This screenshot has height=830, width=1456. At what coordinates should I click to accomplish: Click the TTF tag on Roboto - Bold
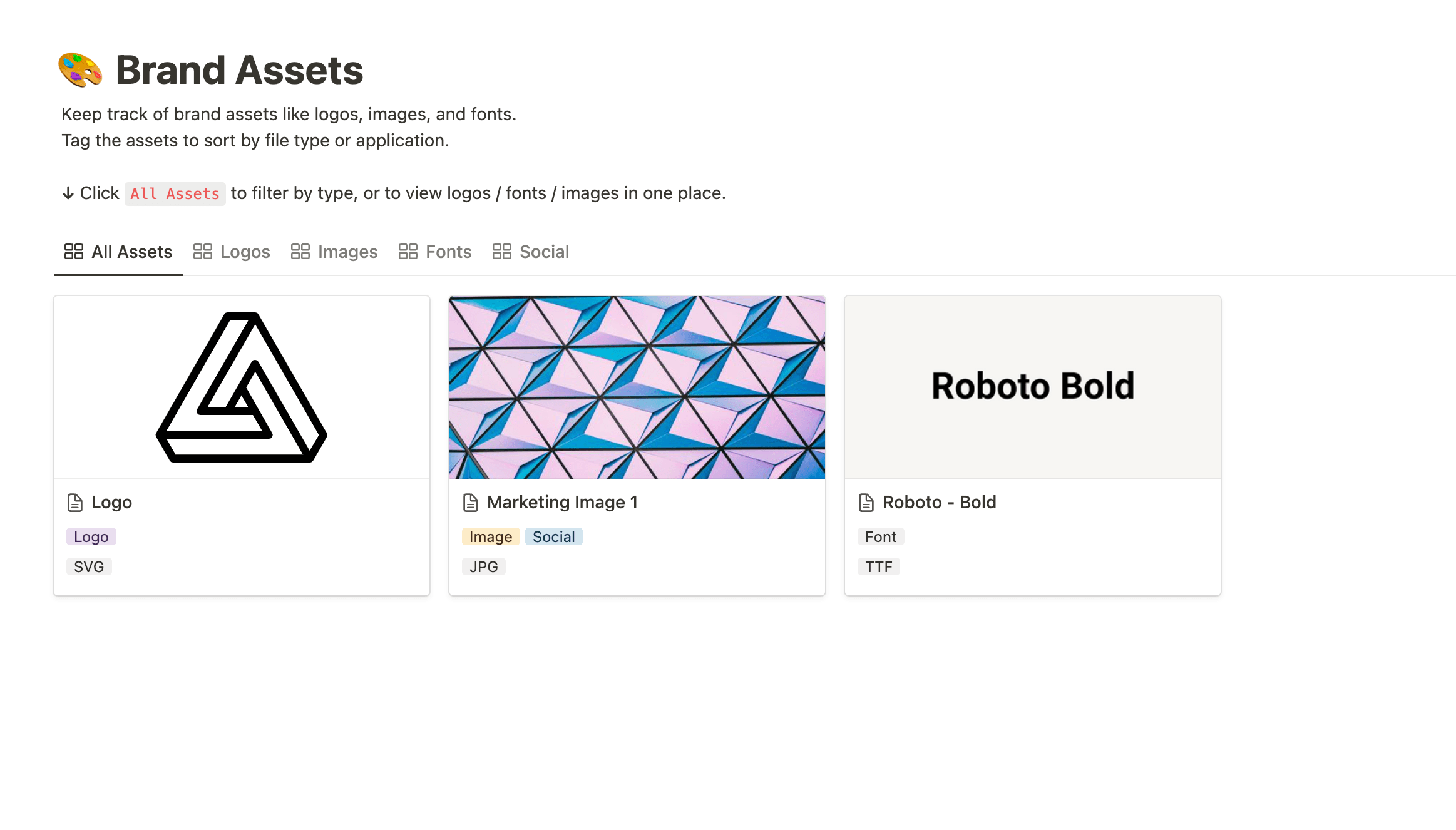point(879,566)
